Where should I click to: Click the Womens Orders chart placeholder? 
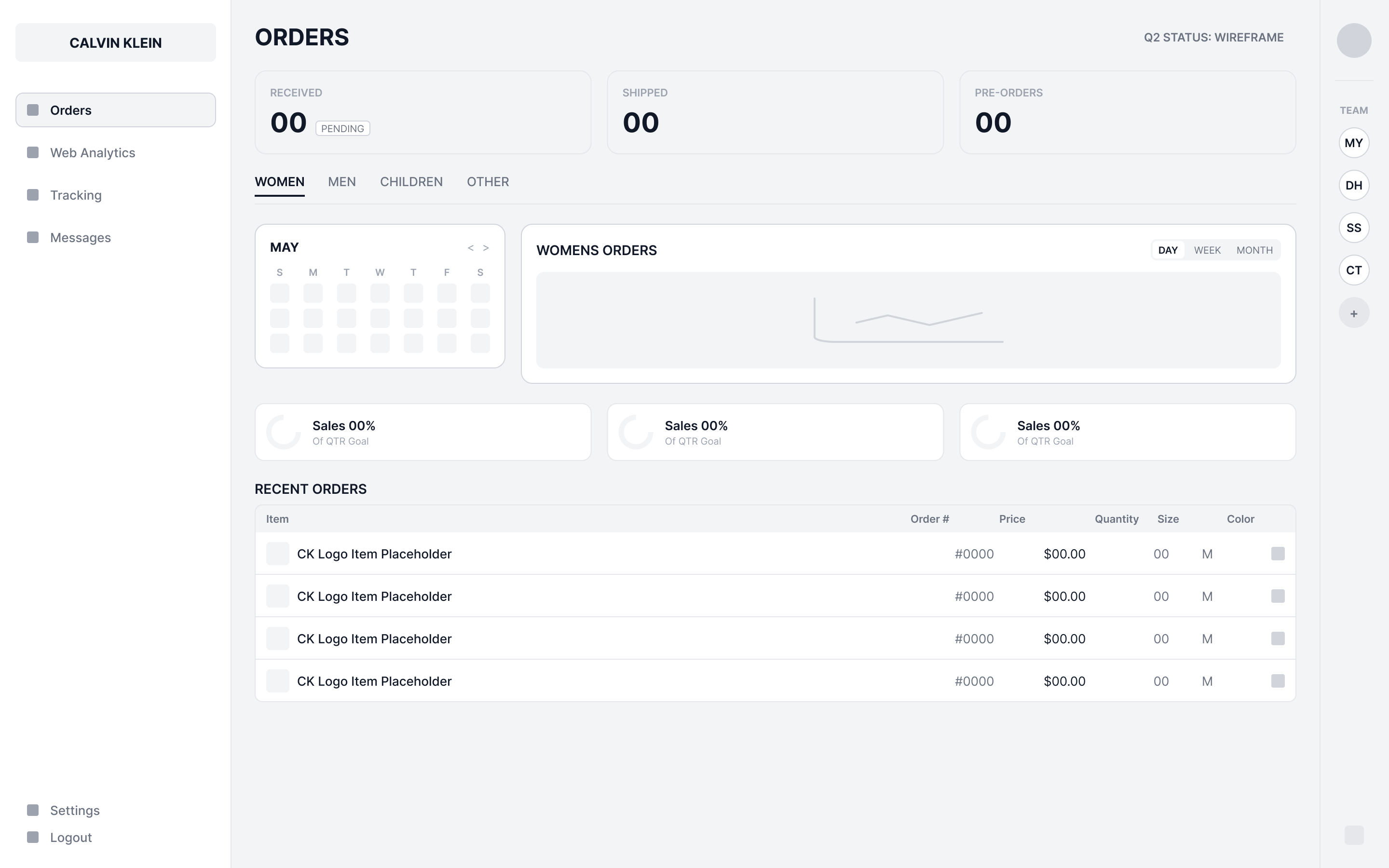click(908, 320)
